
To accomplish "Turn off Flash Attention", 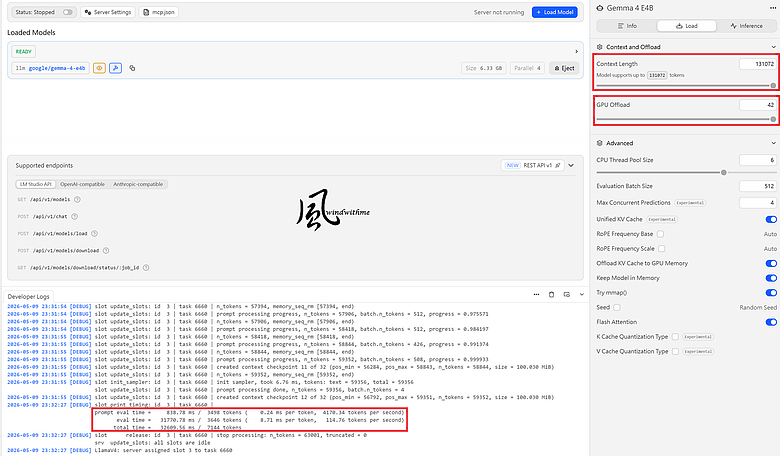I will [771, 322].
